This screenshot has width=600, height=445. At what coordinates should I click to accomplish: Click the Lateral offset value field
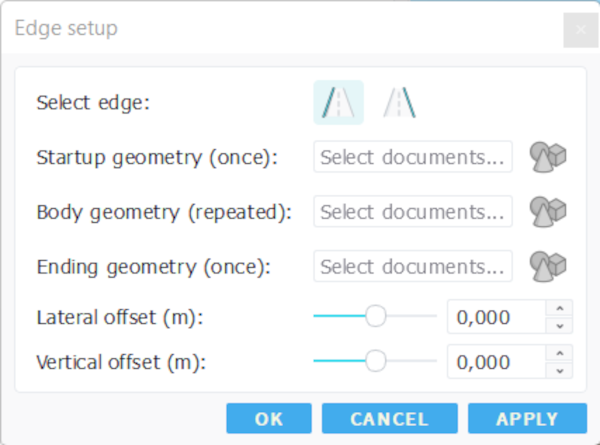496,317
